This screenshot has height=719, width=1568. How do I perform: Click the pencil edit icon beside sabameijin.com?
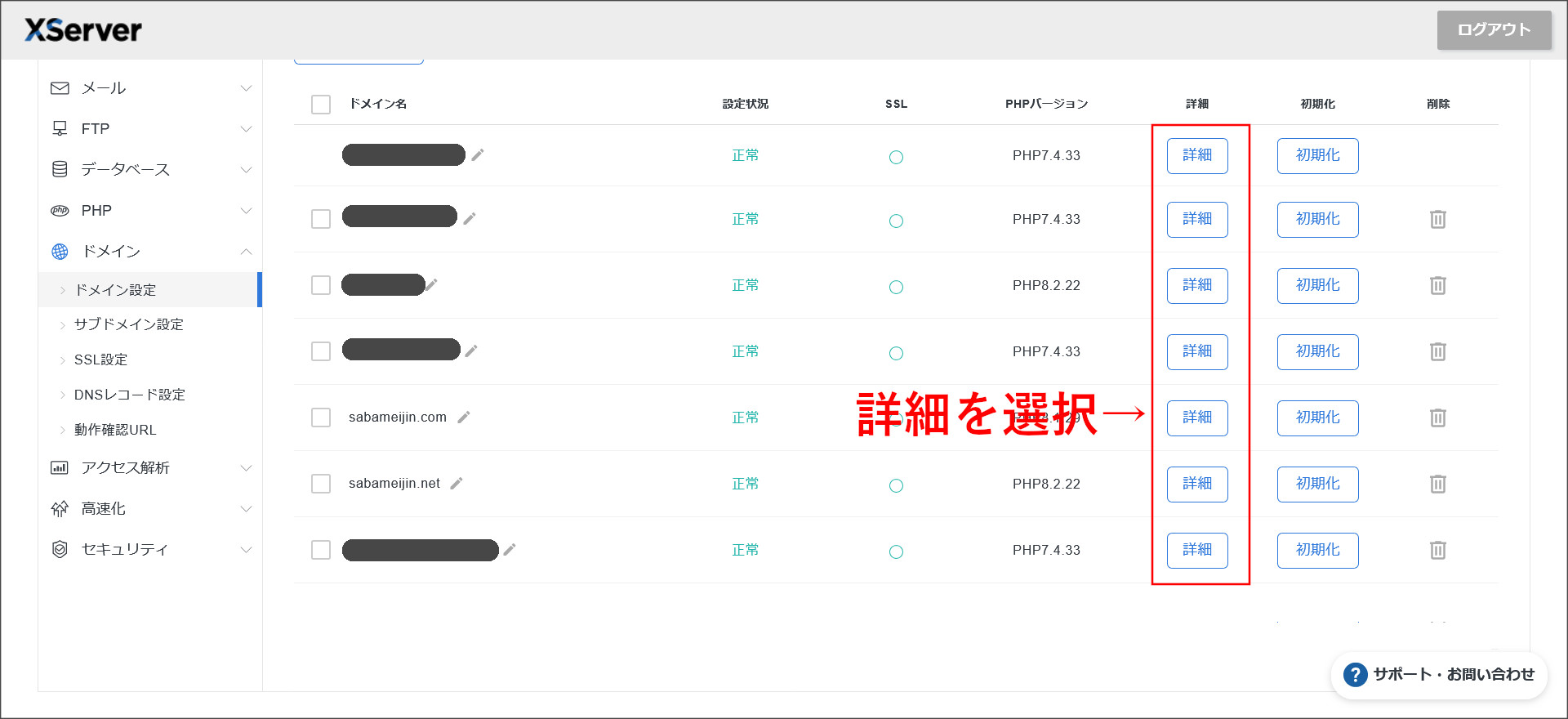(x=464, y=418)
